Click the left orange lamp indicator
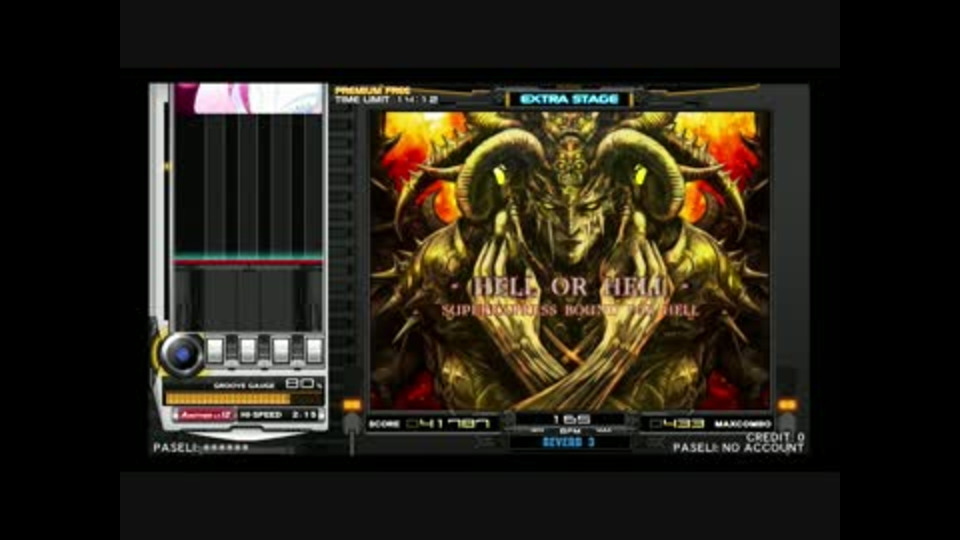 coord(352,405)
